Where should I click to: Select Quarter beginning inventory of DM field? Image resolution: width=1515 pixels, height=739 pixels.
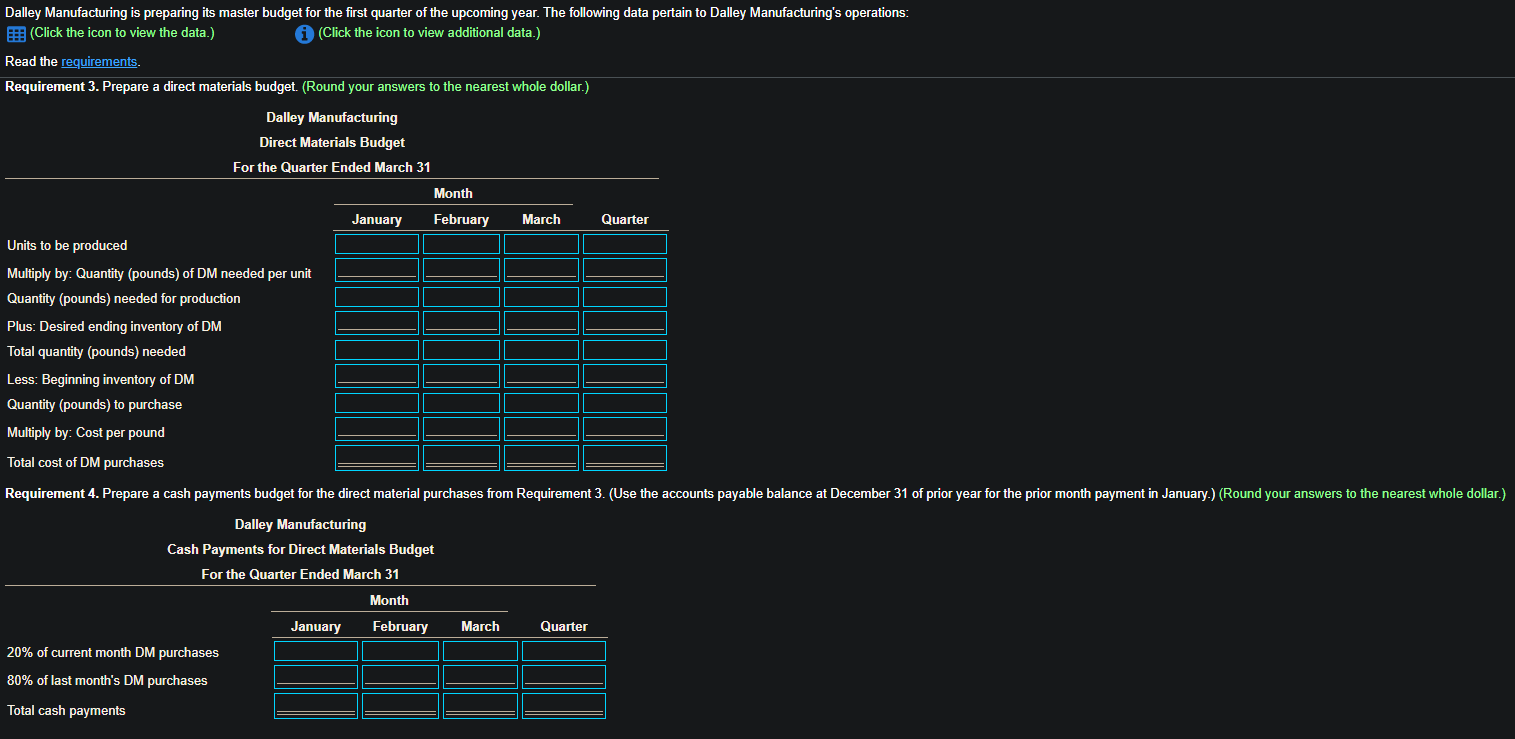[625, 376]
